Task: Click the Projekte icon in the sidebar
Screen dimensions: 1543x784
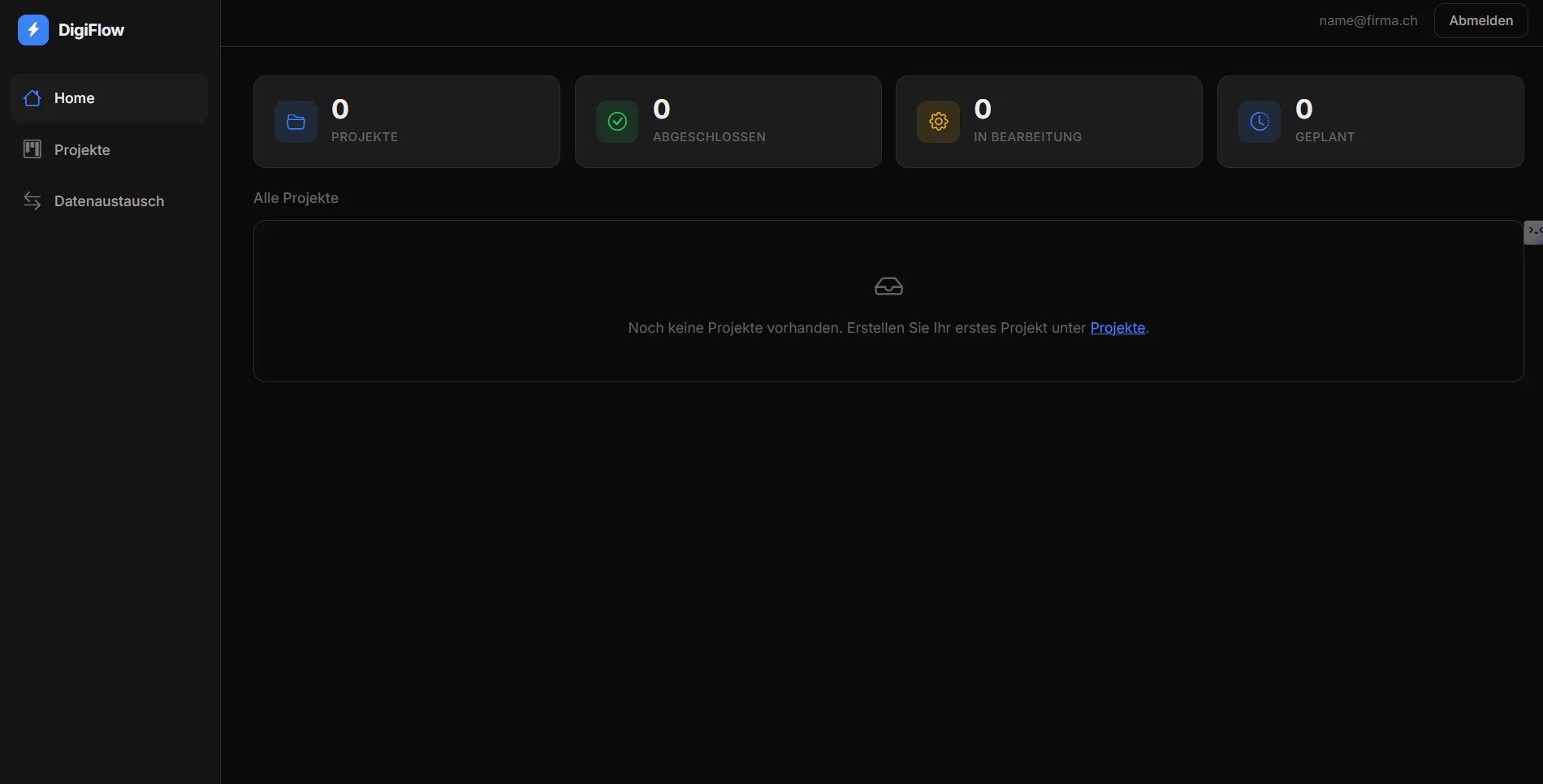Action: coord(32,149)
